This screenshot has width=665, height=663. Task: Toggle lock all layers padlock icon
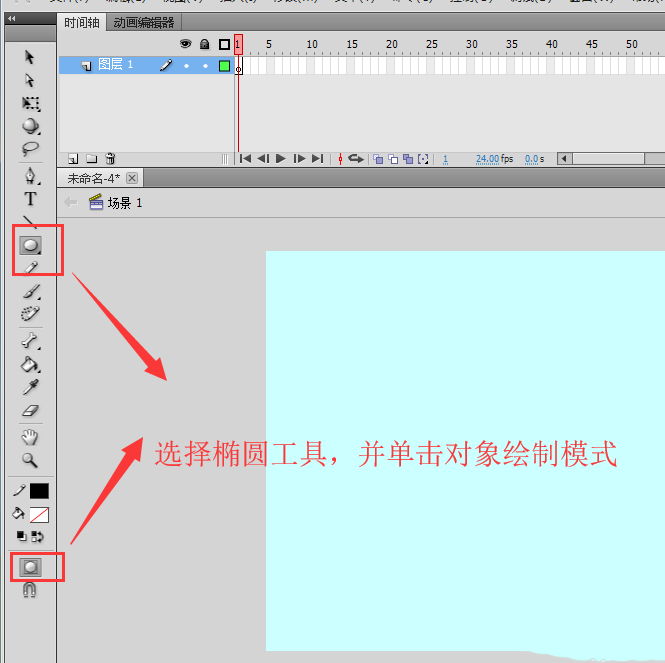click(204, 44)
